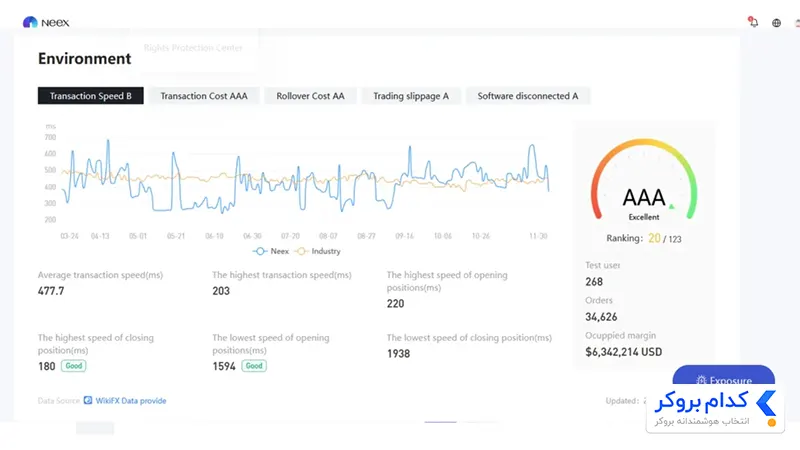Image resolution: width=800 pixels, height=450 pixels.
Task: Click the Good badge beside 1594
Action: click(254, 366)
